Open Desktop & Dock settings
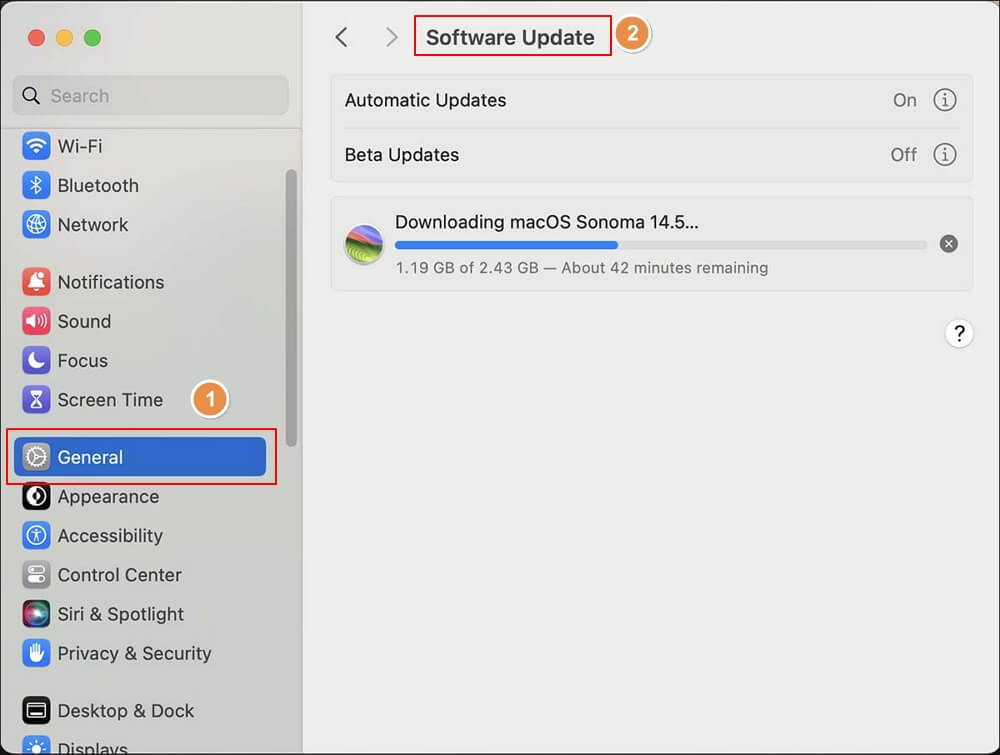Image resolution: width=1000 pixels, height=755 pixels. 140,710
